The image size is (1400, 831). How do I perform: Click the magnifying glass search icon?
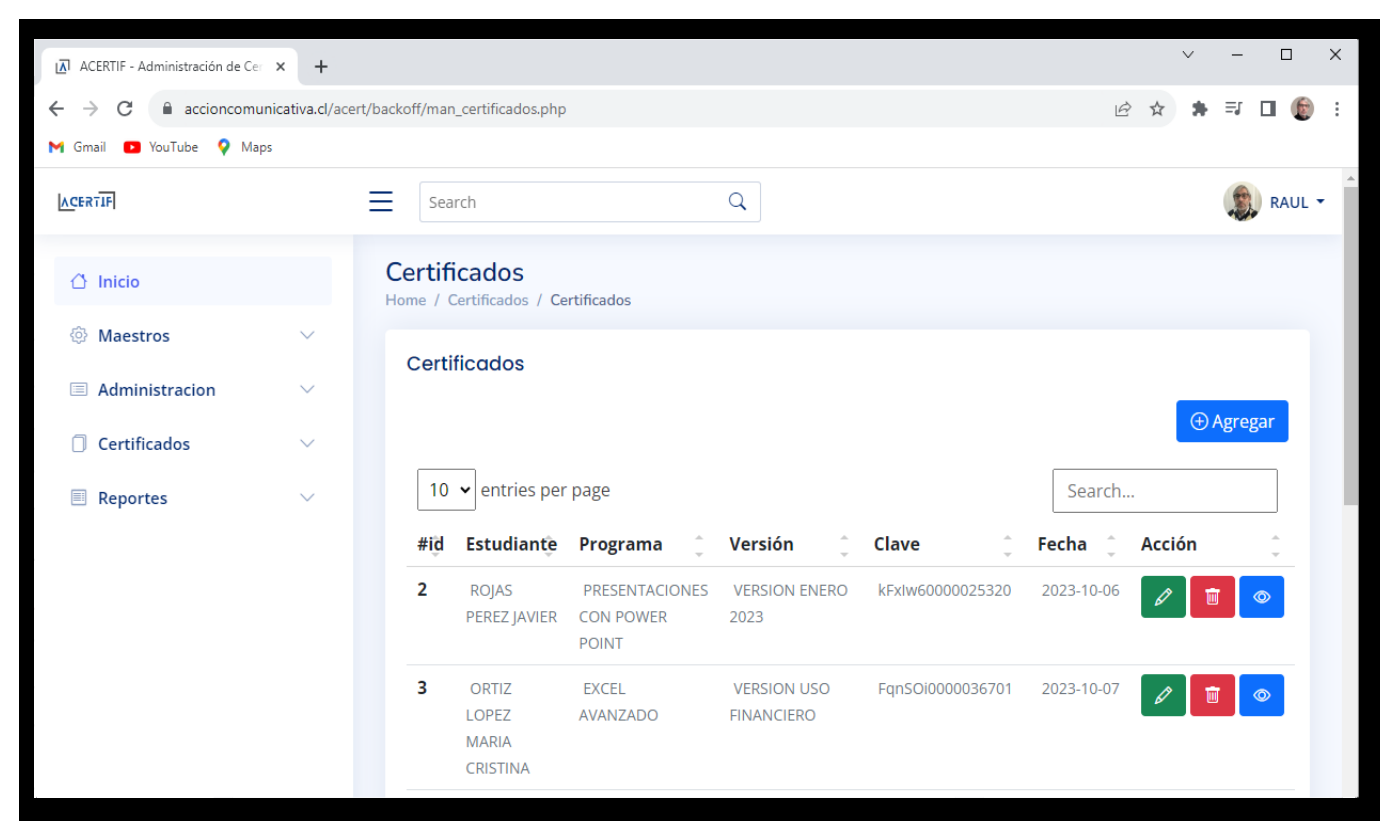(737, 201)
